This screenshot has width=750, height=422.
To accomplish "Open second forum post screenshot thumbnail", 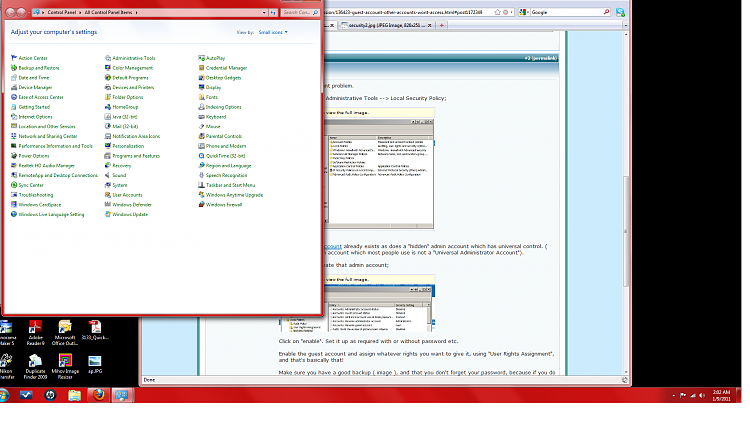I will pyautogui.click(x=357, y=309).
